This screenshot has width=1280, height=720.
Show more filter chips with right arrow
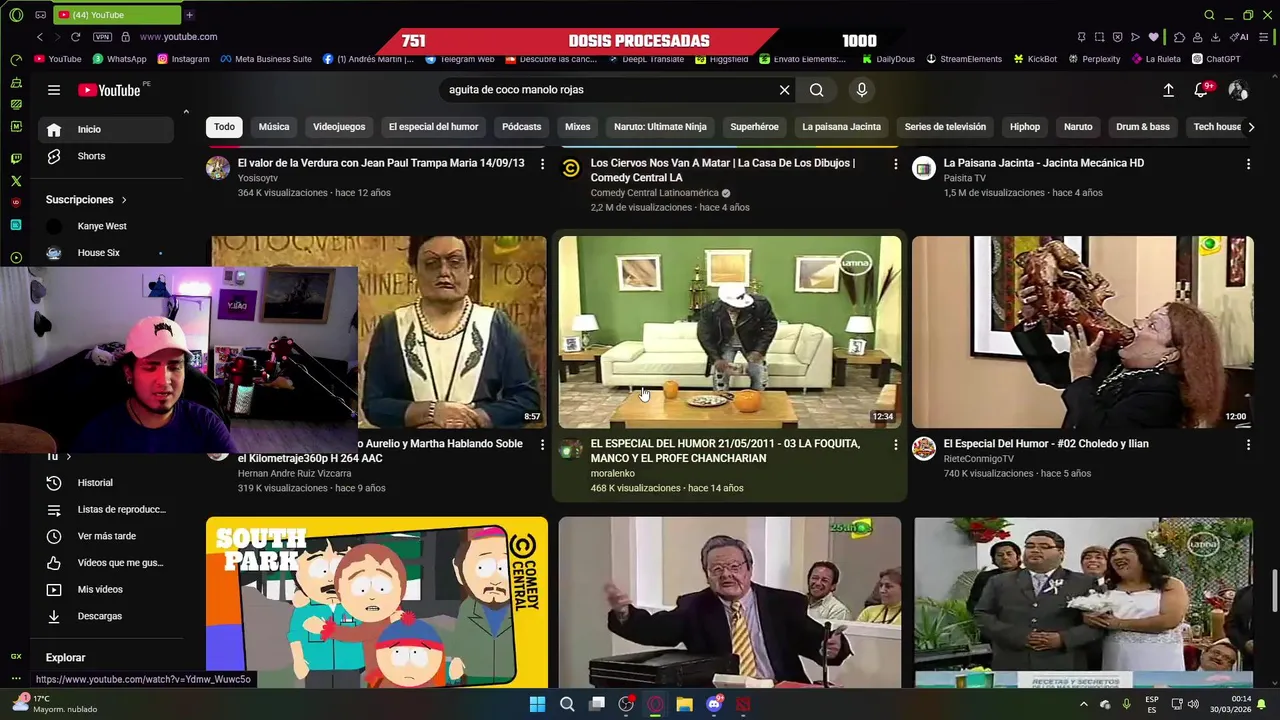(x=1250, y=127)
